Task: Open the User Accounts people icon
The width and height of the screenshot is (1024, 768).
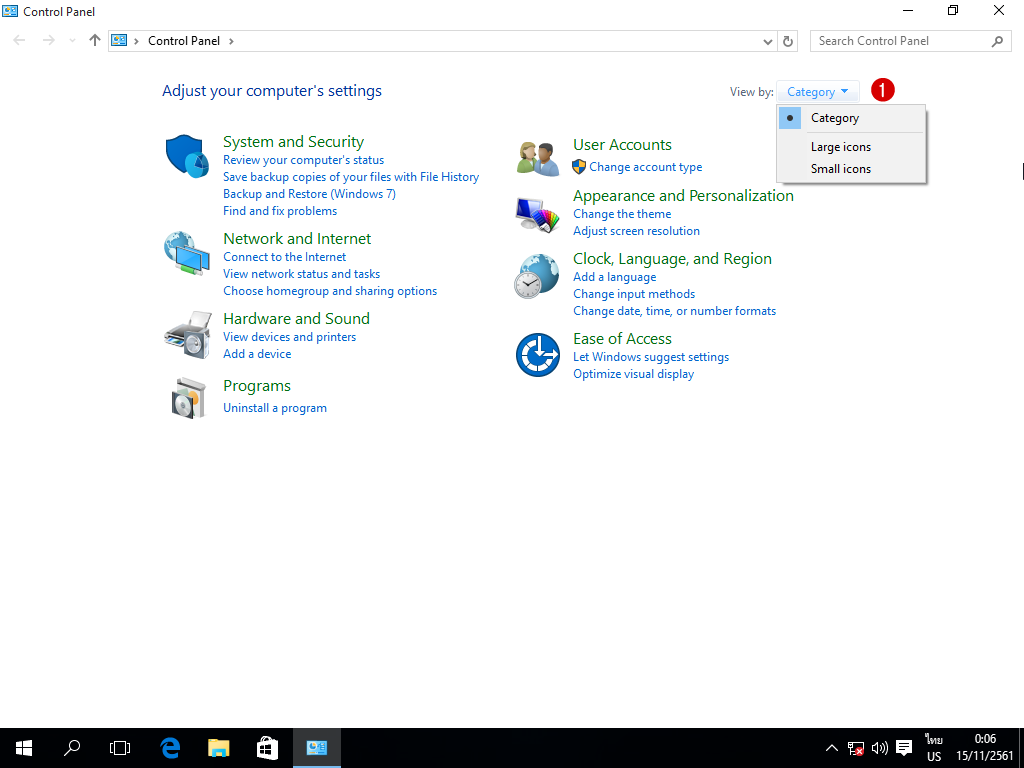Action: [537, 158]
